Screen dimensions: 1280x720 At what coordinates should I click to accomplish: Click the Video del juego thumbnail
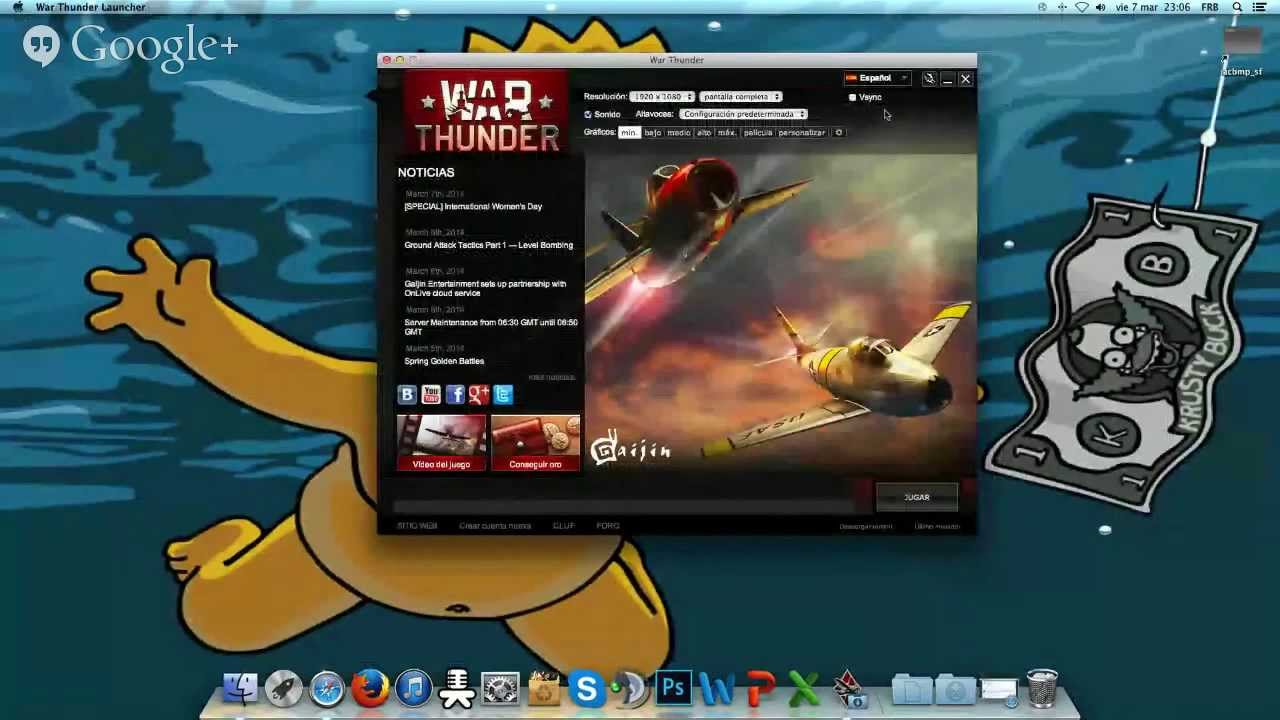point(441,443)
